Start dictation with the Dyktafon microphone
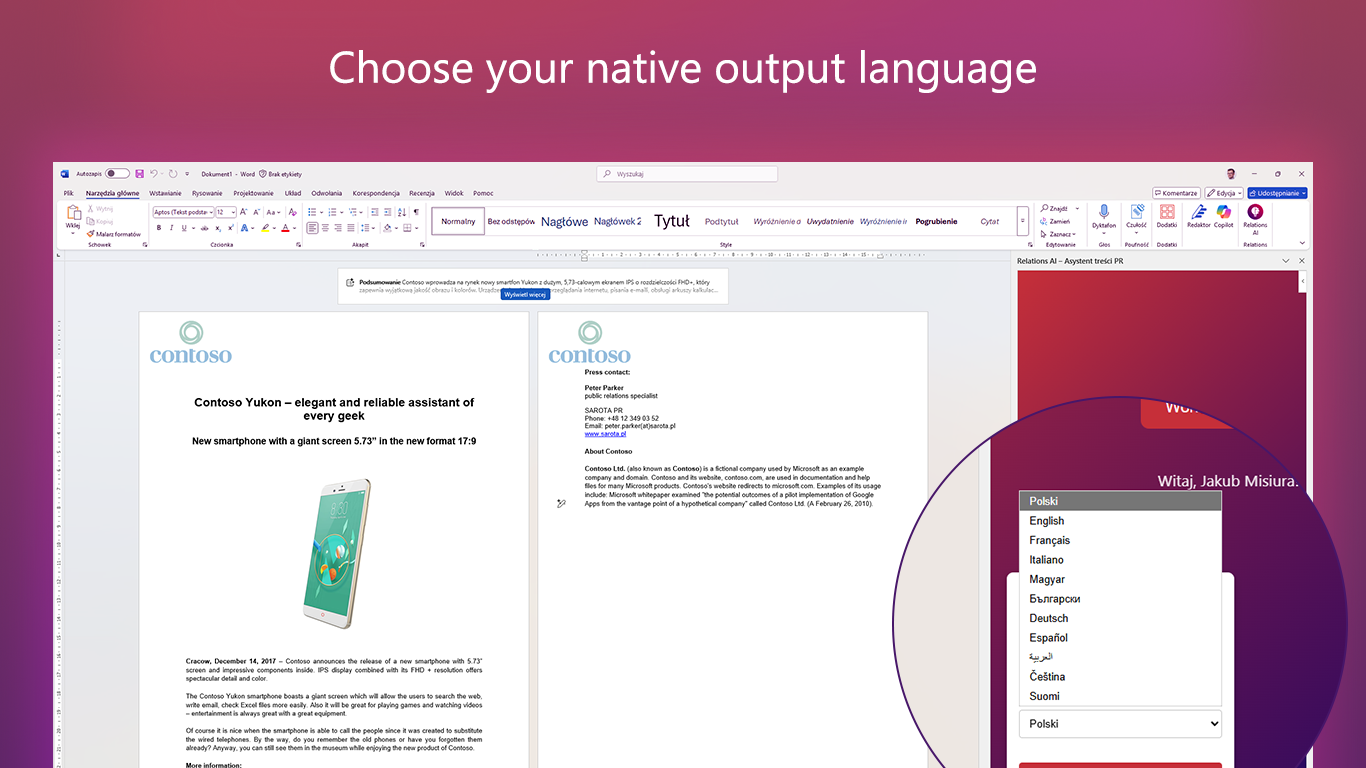The image size is (1366, 768). 1104,216
